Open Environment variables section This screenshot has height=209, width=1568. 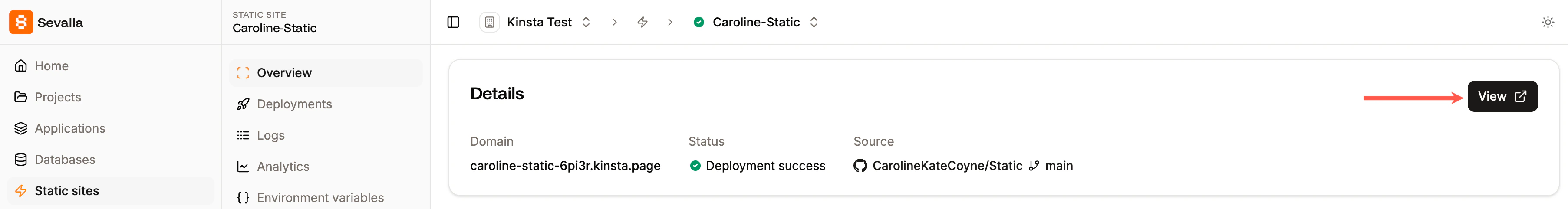point(326,197)
